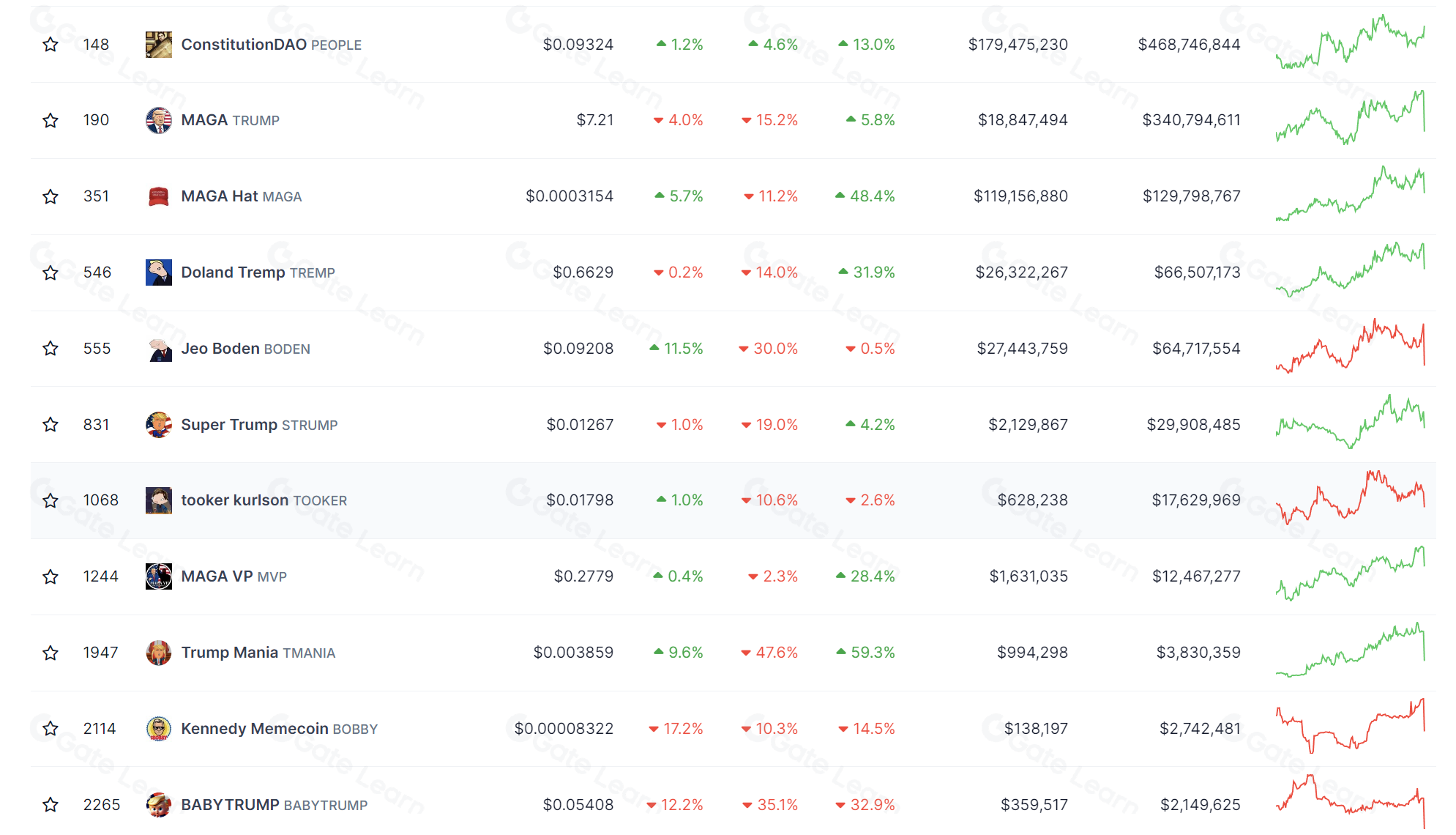1456x835 pixels.
Task: Click the ConstitutionDAO 7-day sparkline chart
Action: 1350,42
